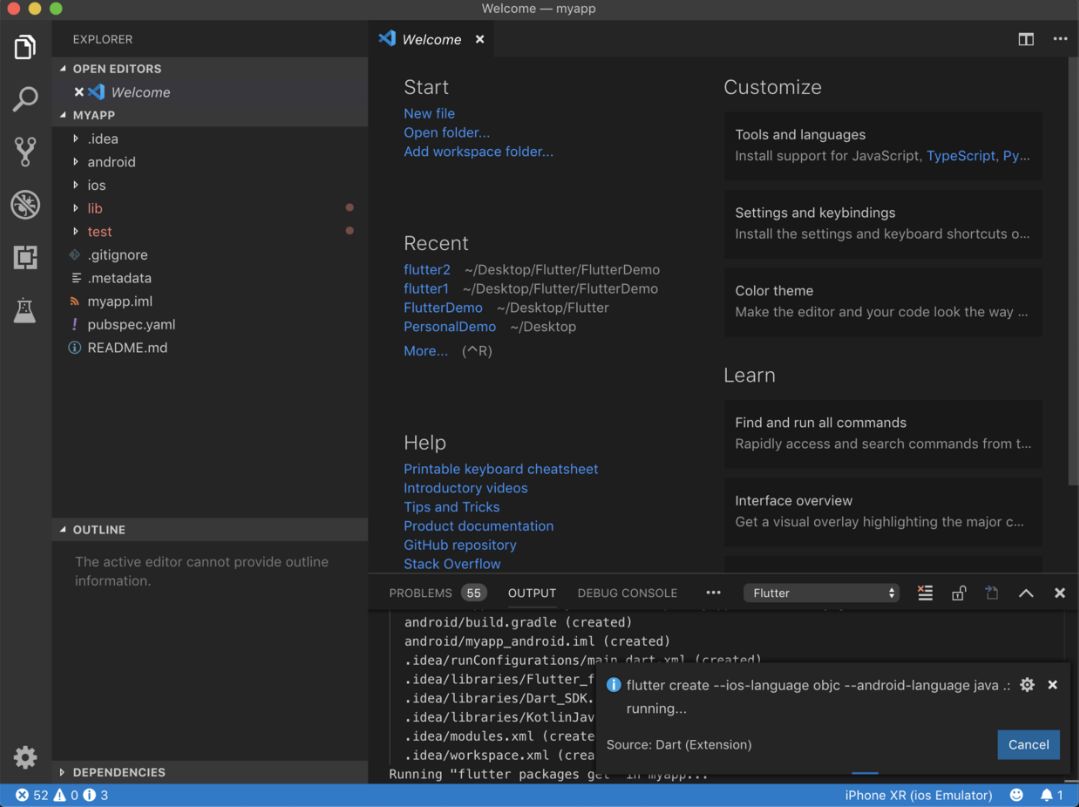The width and height of the screenshot is (1079, 807).
Task: Open the Extensions view icon
Action: pyautogui.click(x=25, y=257)
